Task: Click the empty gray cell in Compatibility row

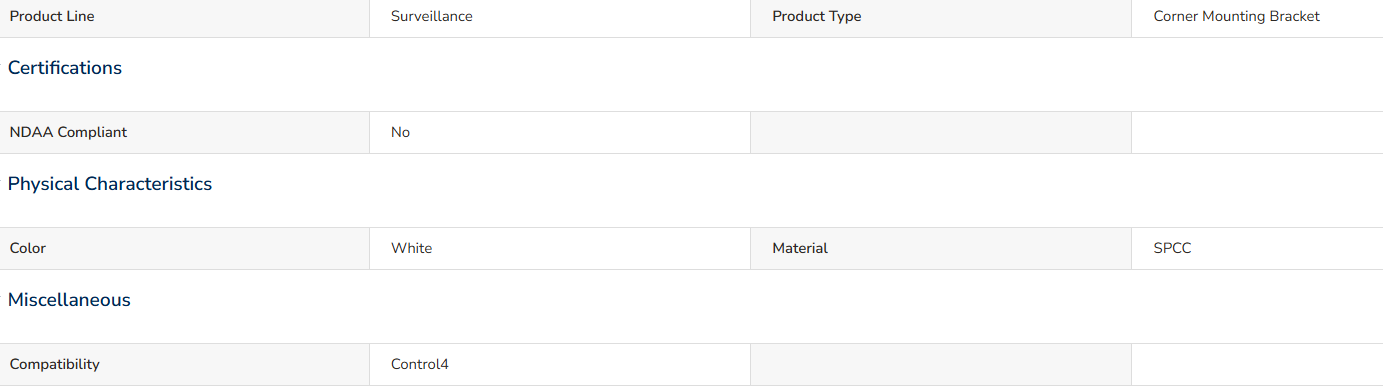Action: pyautogui.click(x=941, y=364)
